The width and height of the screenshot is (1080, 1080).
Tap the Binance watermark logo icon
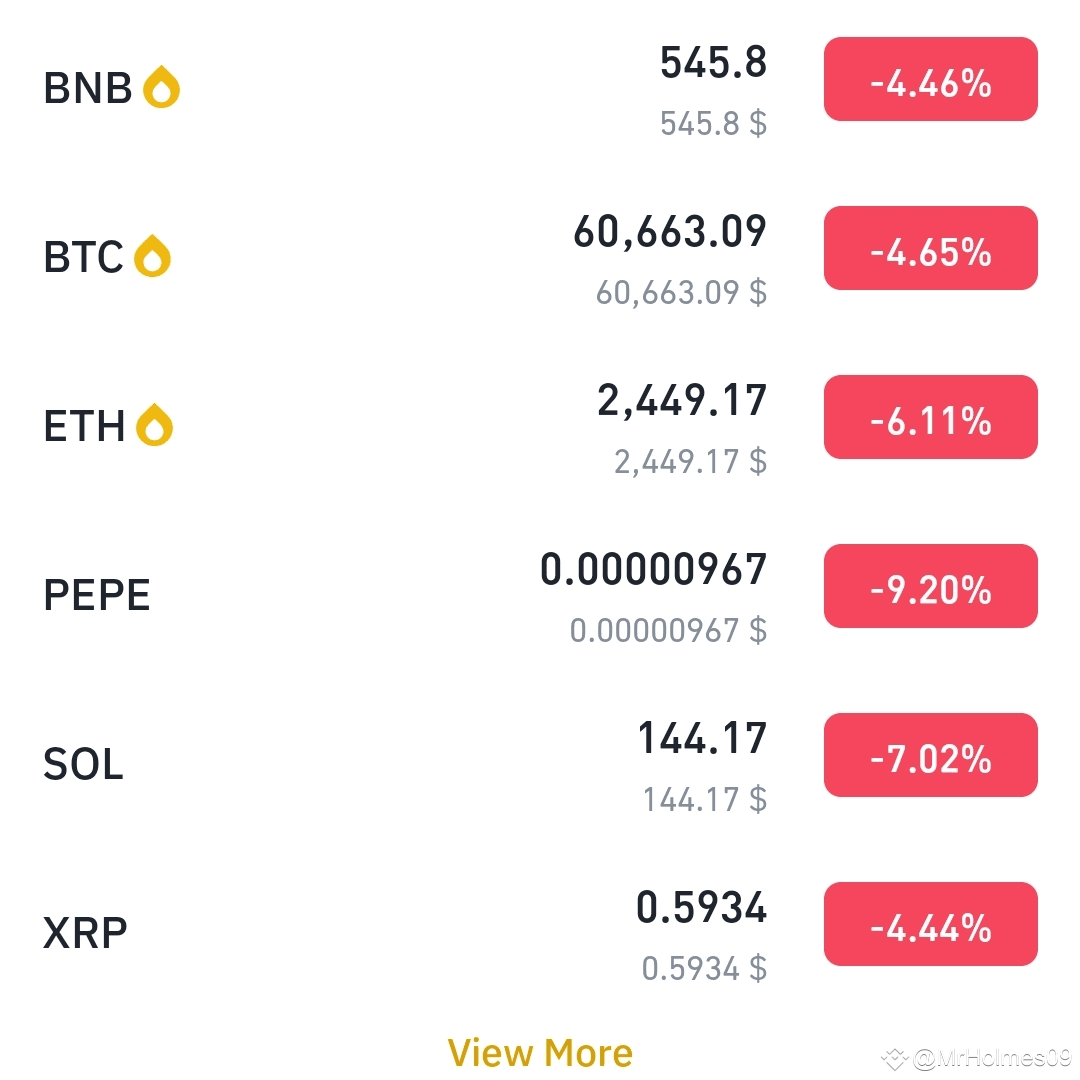895,1057
